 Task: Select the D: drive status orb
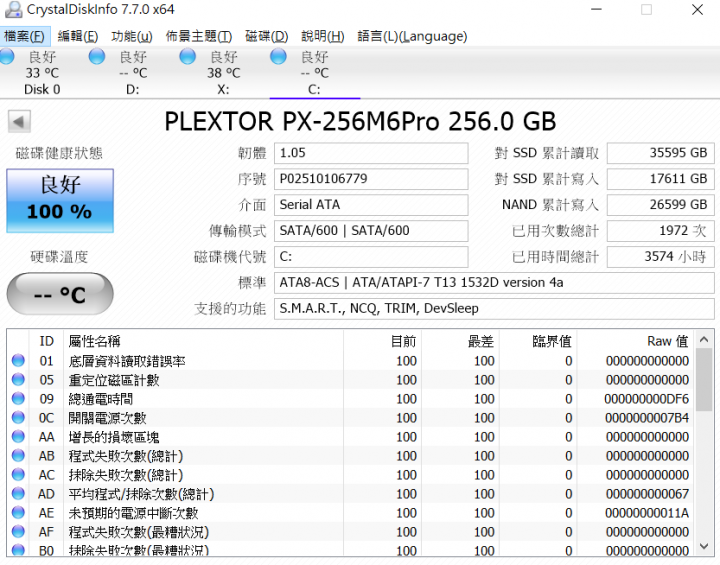97,56
